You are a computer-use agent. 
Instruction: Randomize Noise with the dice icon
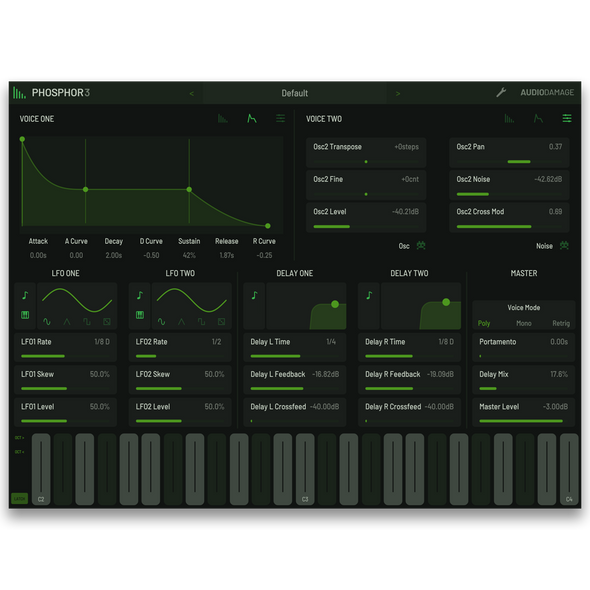[x=564, y=246]
